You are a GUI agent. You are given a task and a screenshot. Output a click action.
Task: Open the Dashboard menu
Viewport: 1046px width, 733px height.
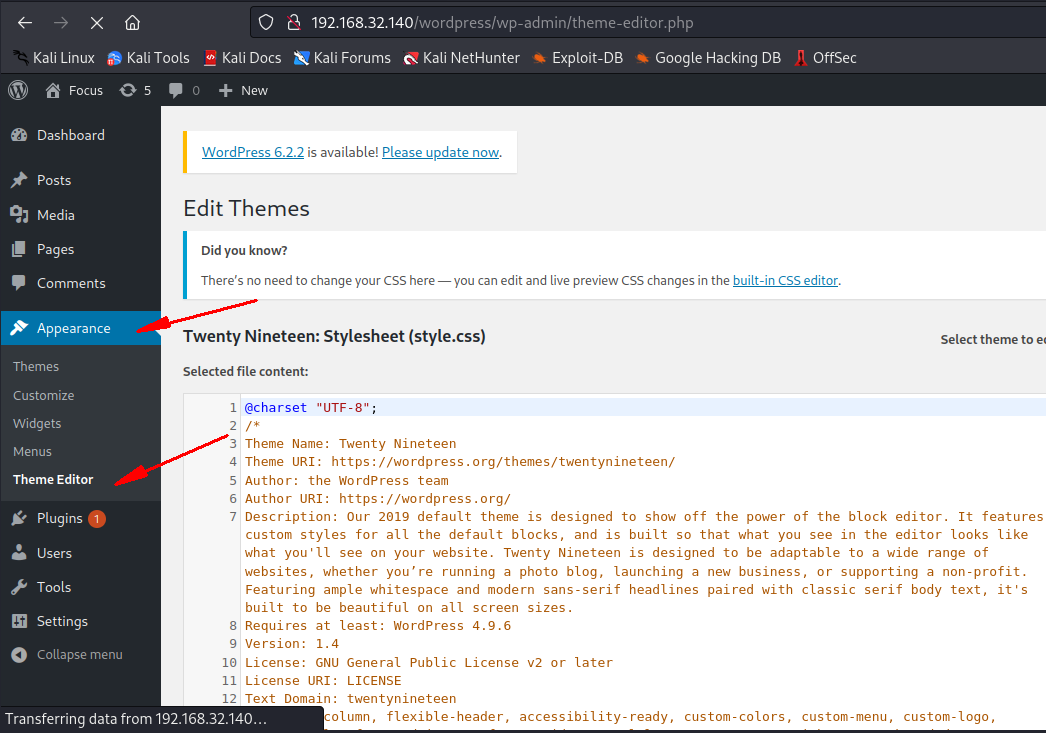click(80, 135)
